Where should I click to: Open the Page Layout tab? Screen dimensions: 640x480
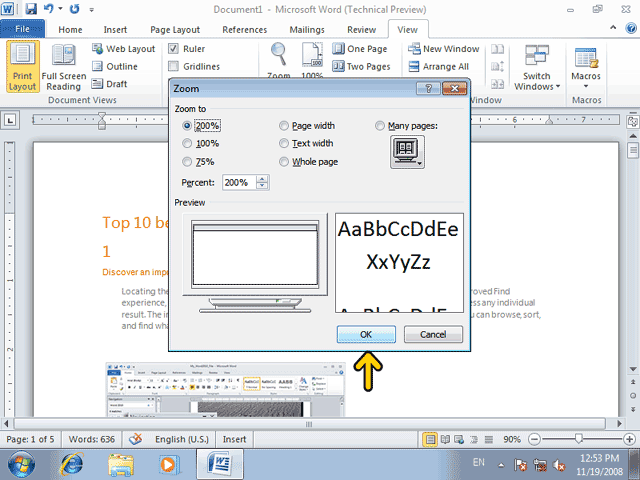175,30
